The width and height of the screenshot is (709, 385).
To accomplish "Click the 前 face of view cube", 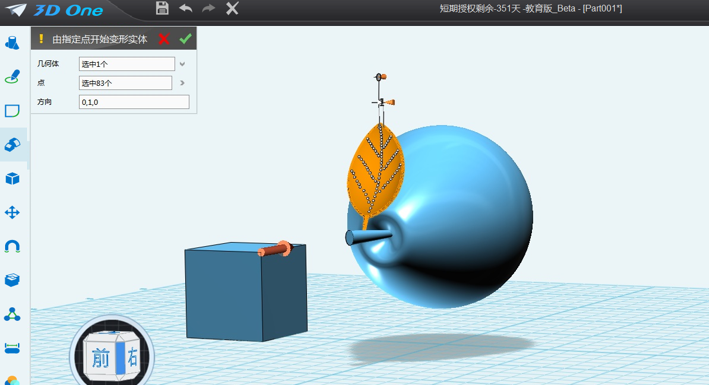I will [x=101, y=358].
